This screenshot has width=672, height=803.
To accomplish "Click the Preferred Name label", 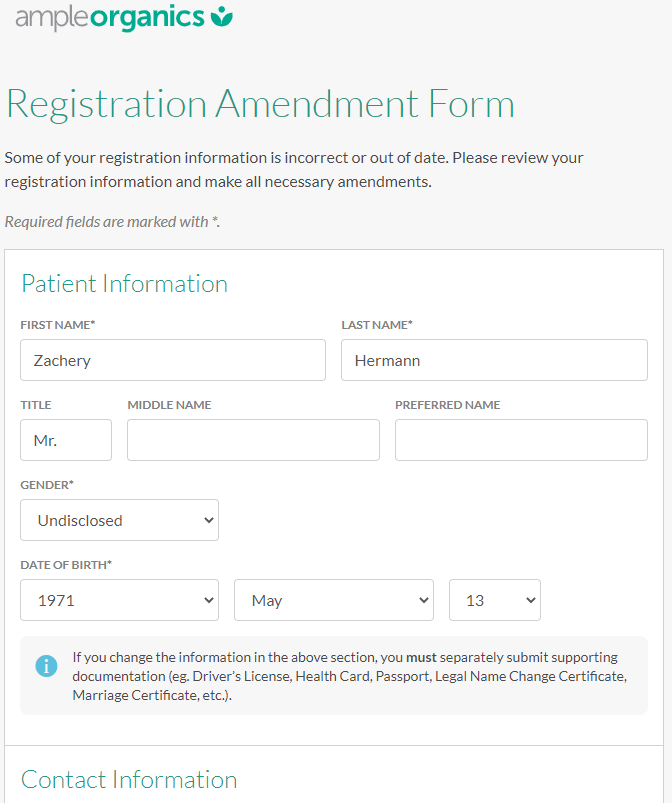I will tap(447, 405).
